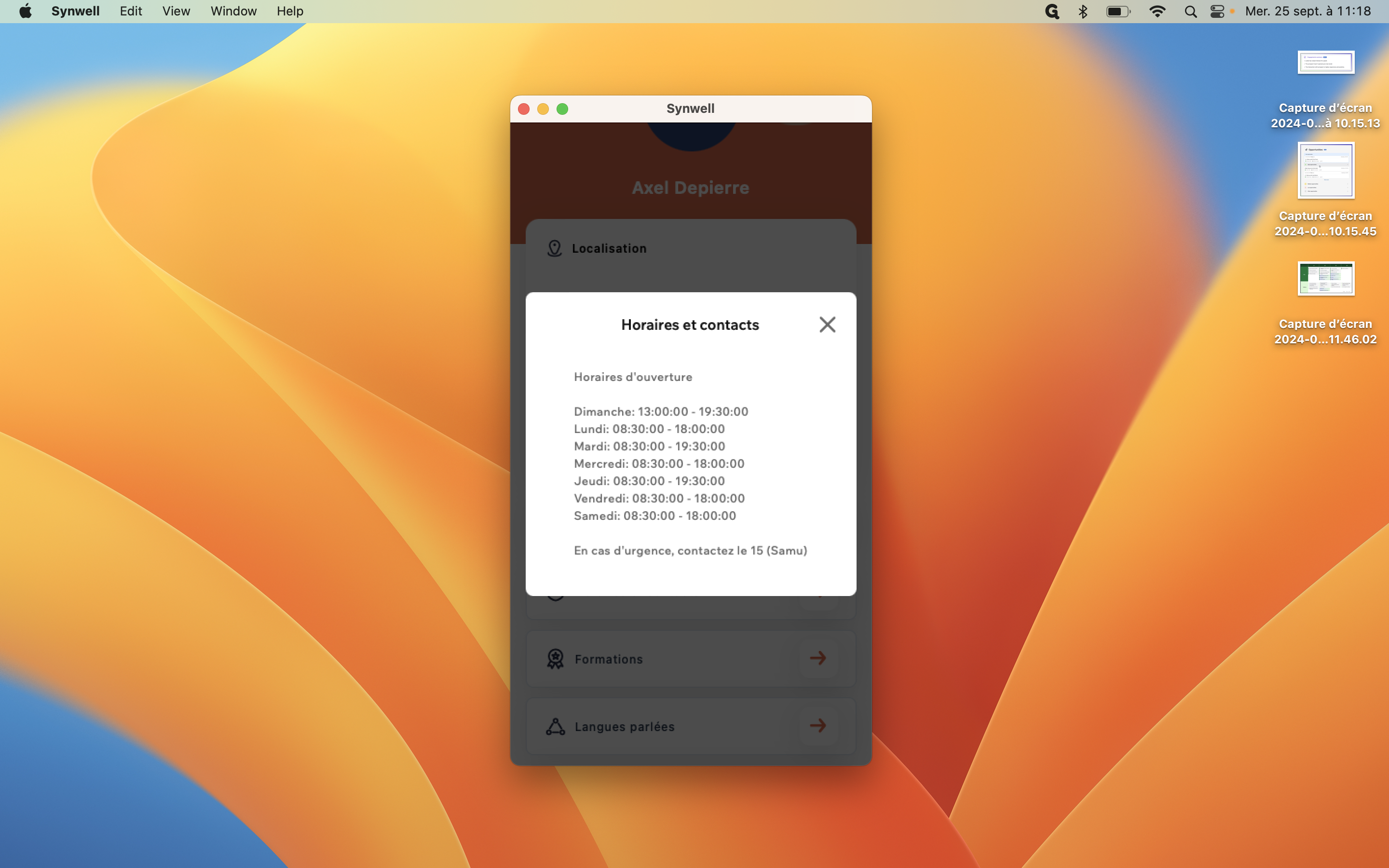Open Spotlight search
1389x868 pixels.
click(1190, 11)
